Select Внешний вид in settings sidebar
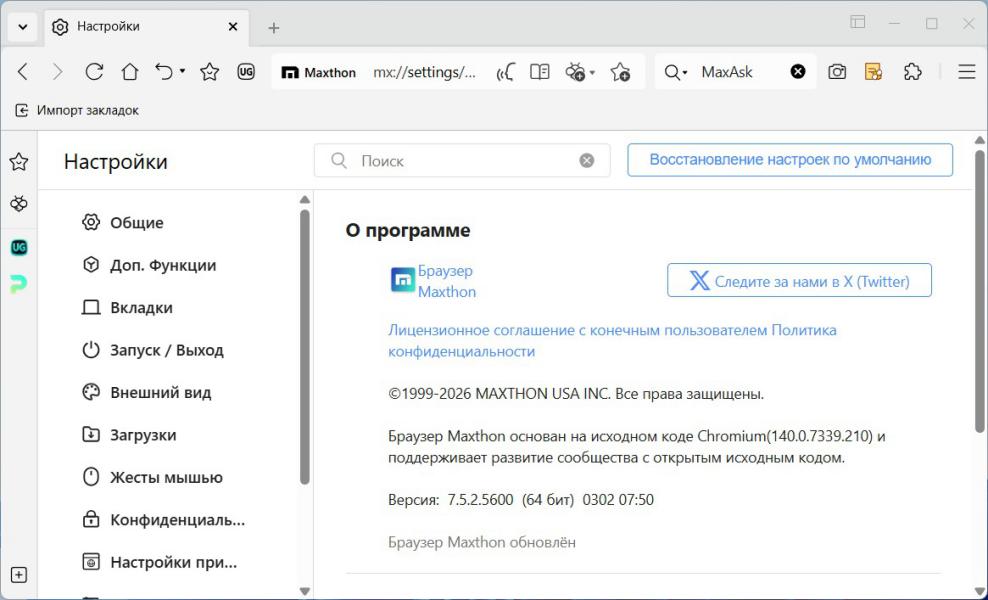988x600 pixels. pos(160,393)
